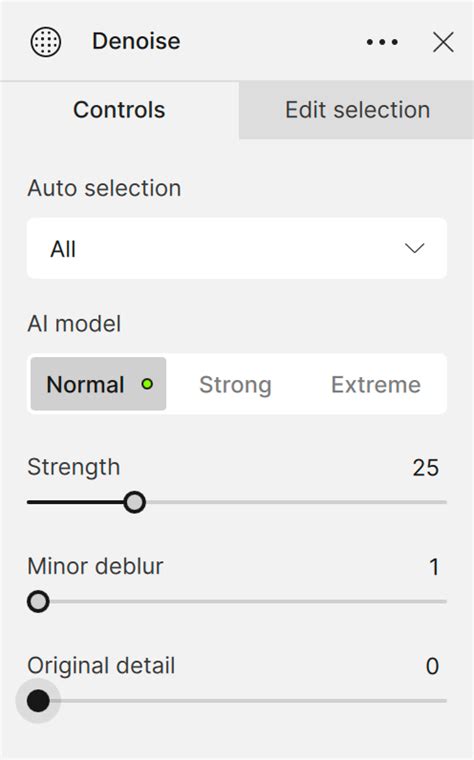Viewport: 474px width, 760px height.
Task: Switch to the Edit selection tab
Action: (x=357, y=110)
